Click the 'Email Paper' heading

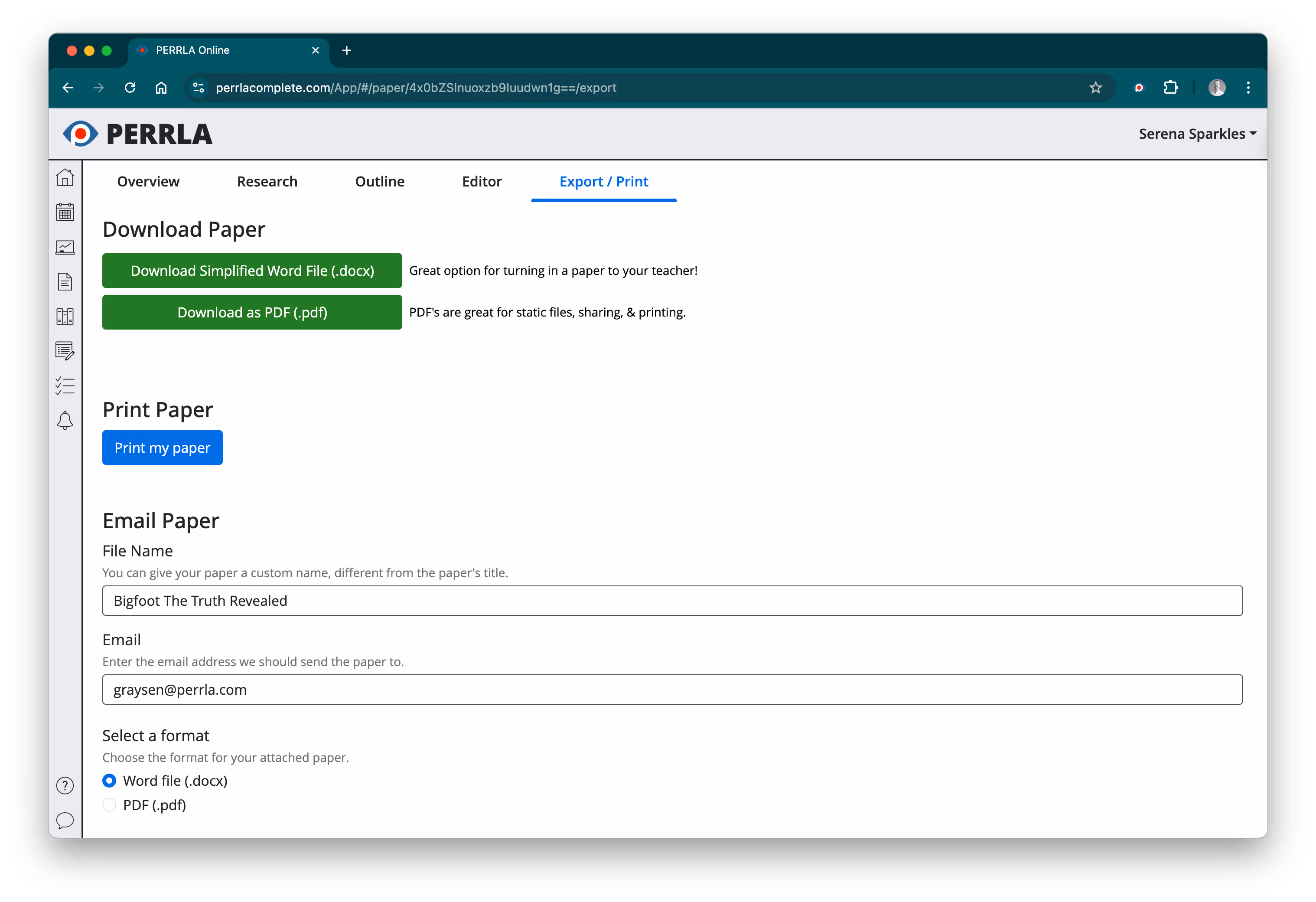coord(161,521)
